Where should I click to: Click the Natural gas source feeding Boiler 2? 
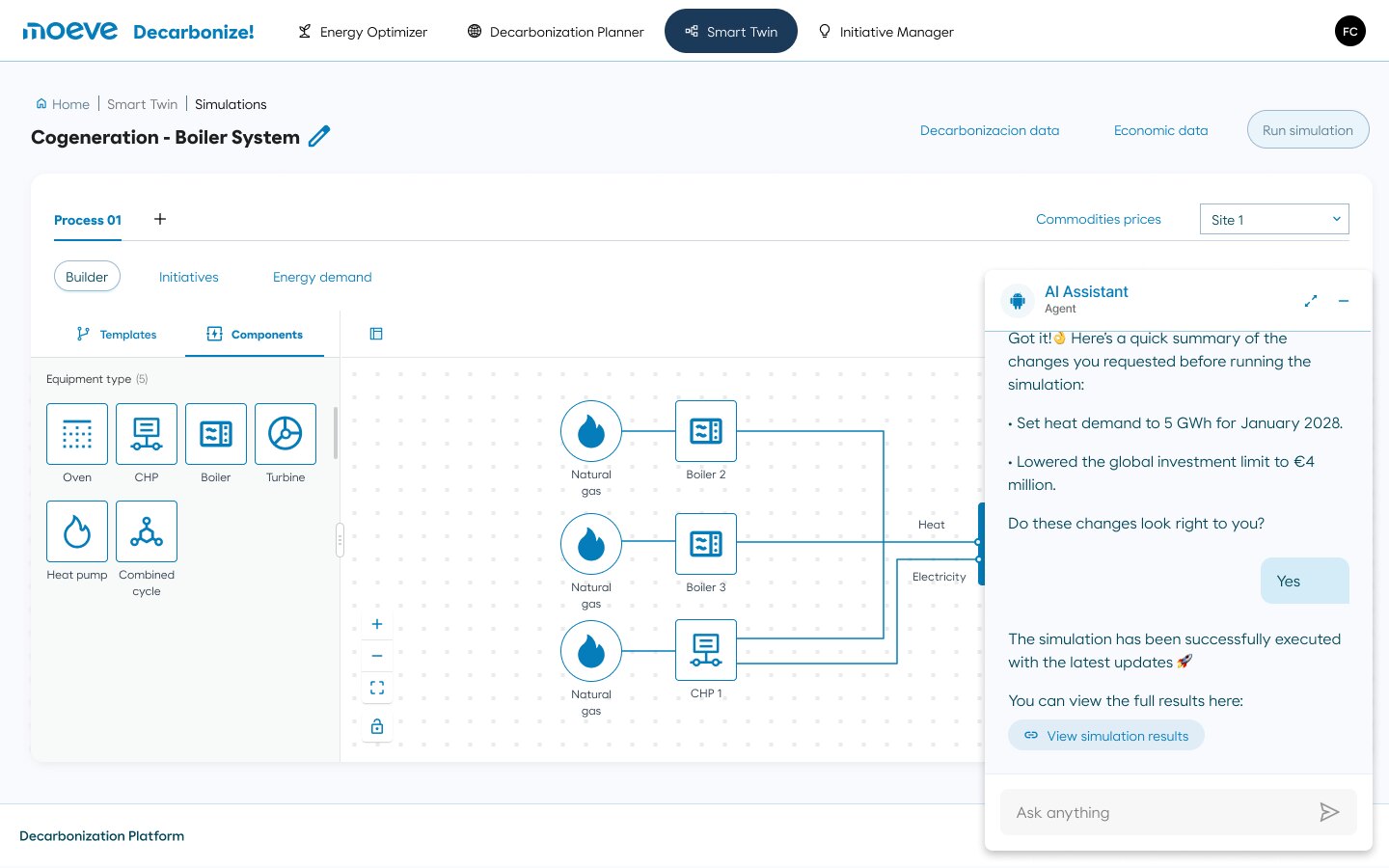(591, 431)
